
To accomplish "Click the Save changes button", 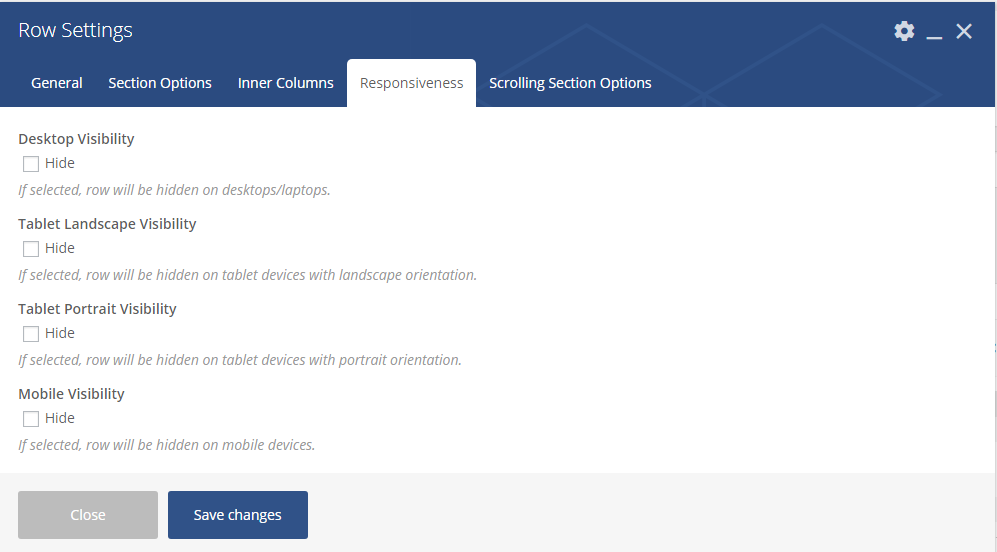I will tap(238, 515).
